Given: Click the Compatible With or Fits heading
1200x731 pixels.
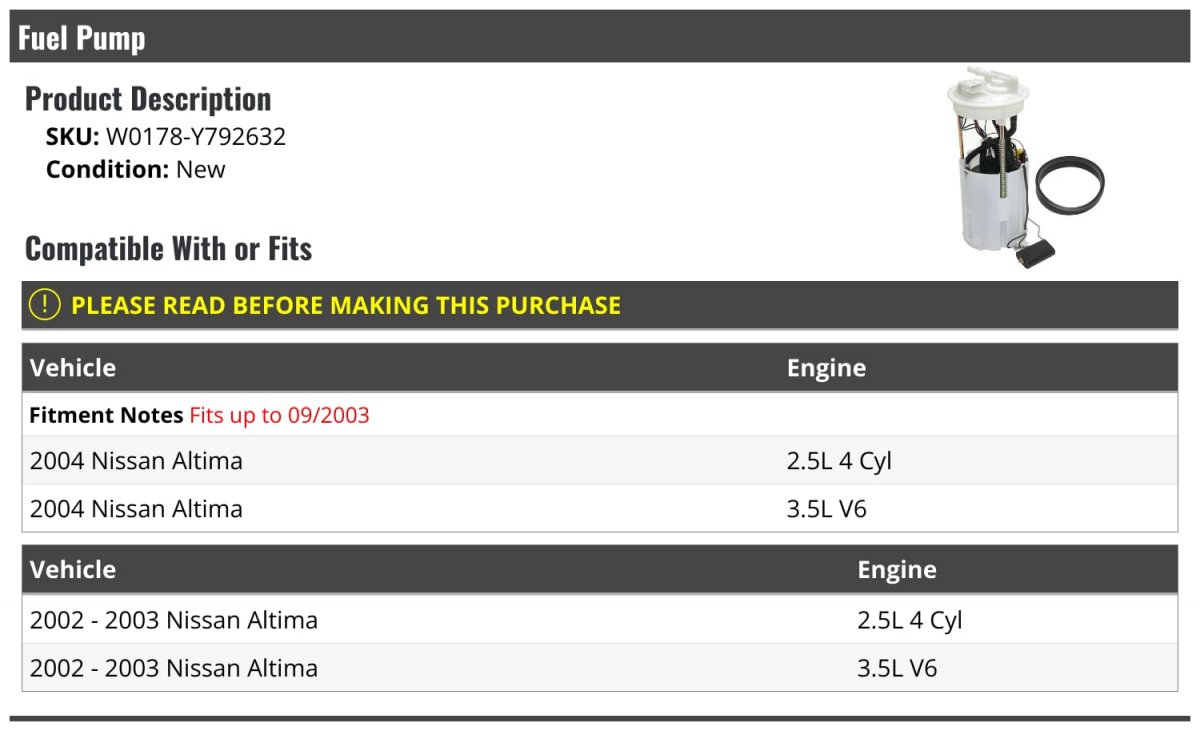Looking at the screenshot, I should coord(168,248).
